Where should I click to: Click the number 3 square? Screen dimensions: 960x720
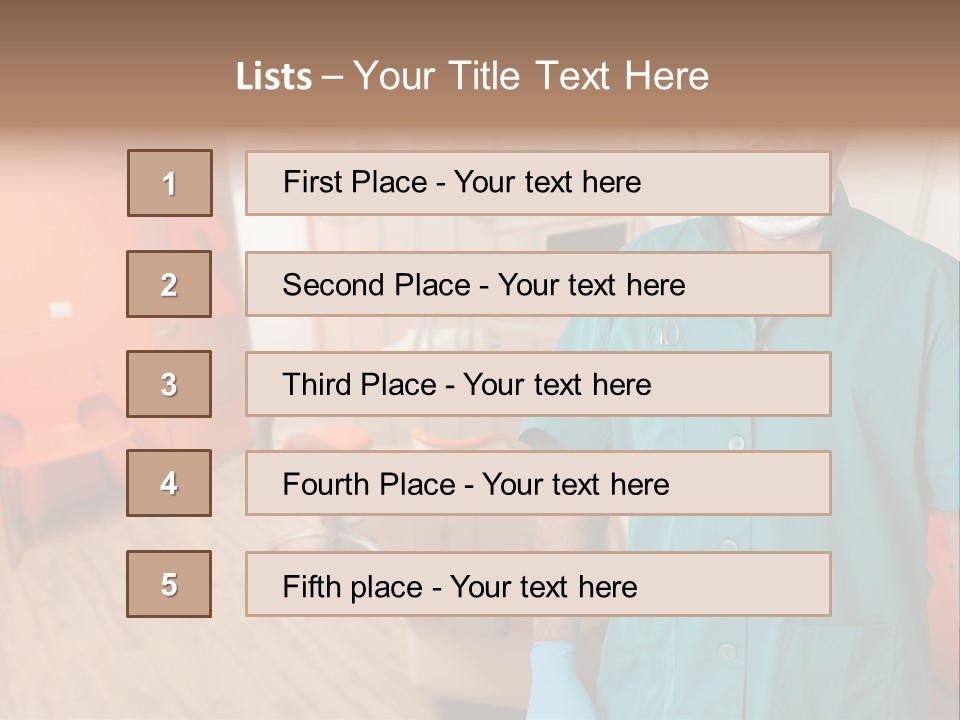(169, 384)
